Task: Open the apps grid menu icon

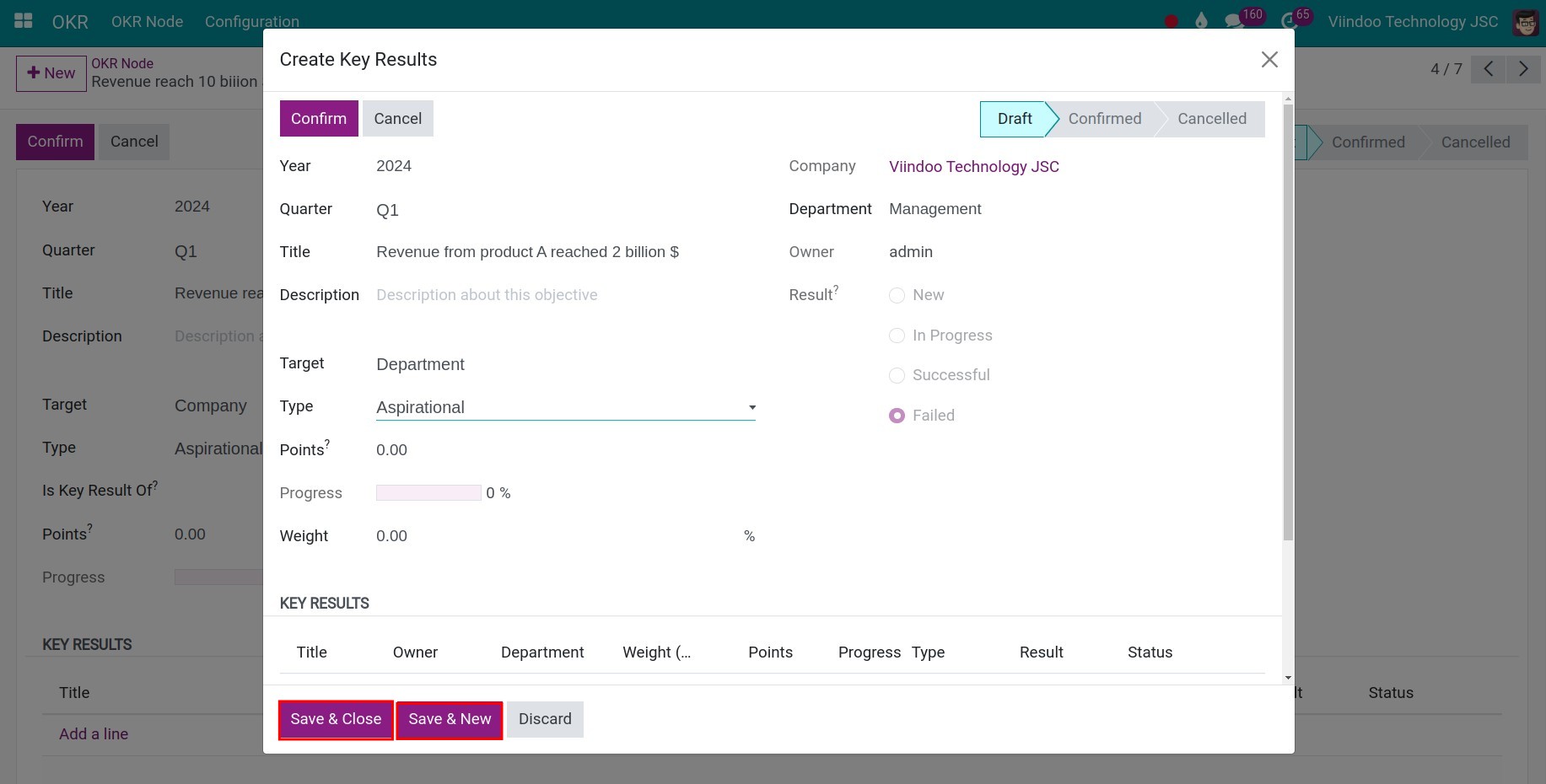Action: (24, 21)
